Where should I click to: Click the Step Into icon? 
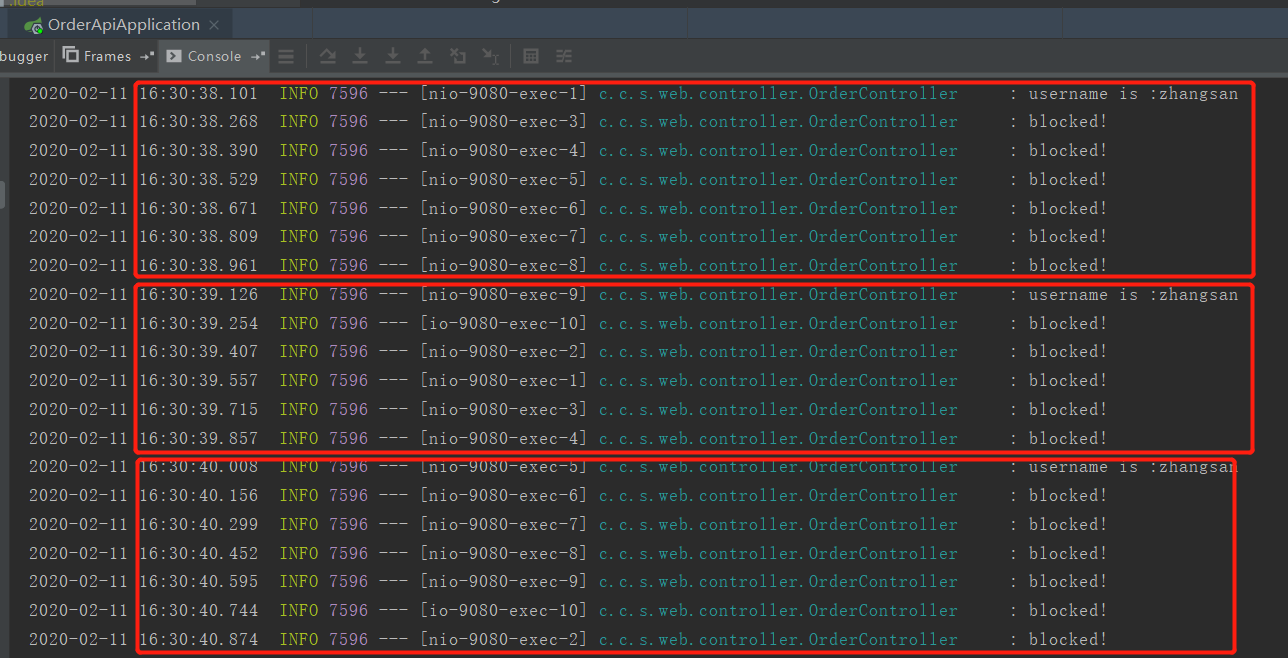click(360, 56)
